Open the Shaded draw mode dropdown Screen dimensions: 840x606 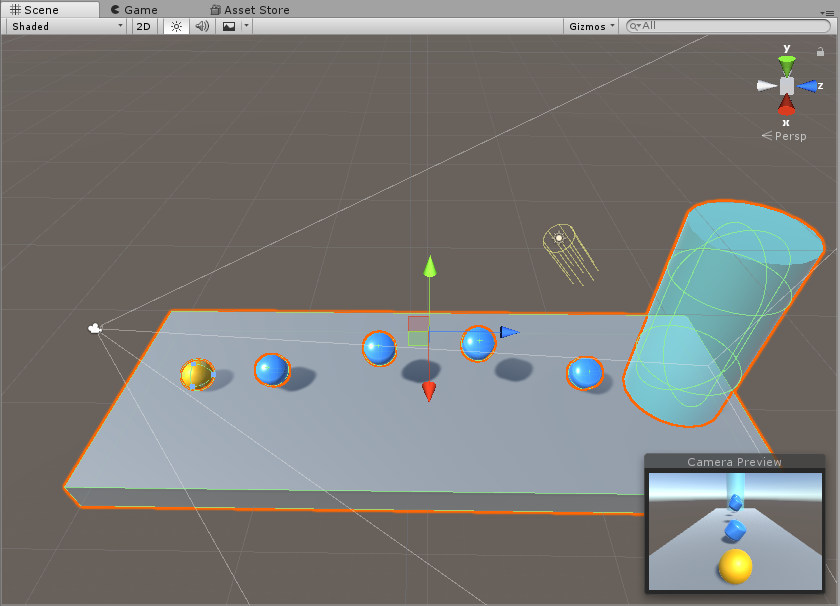click(68, 26)
